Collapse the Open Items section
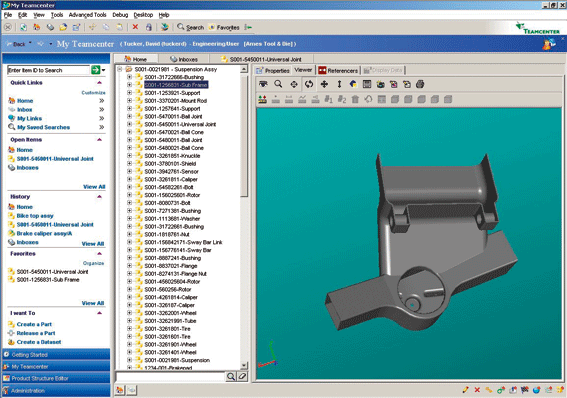 point(99,140)
